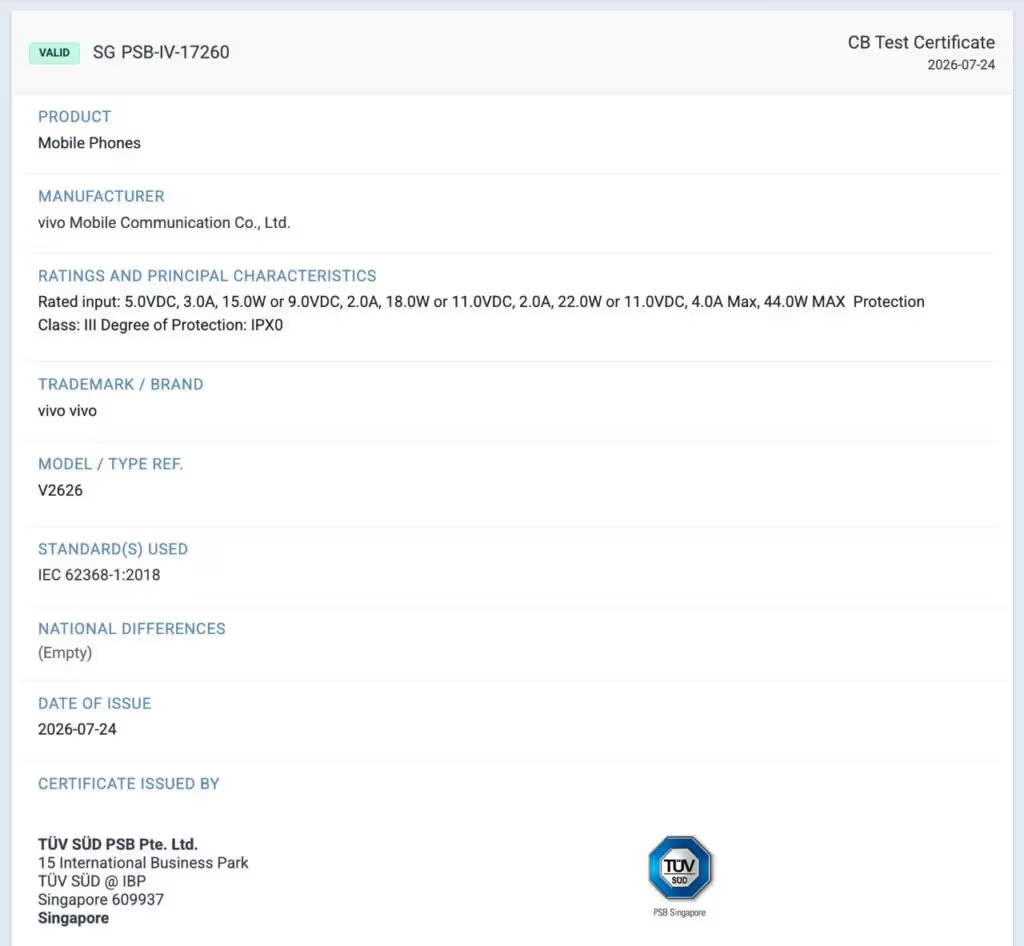Click Class III Degree of Protection IPX0 line
The height and width of the screenshot is (946, 1024).
point(160,325)
